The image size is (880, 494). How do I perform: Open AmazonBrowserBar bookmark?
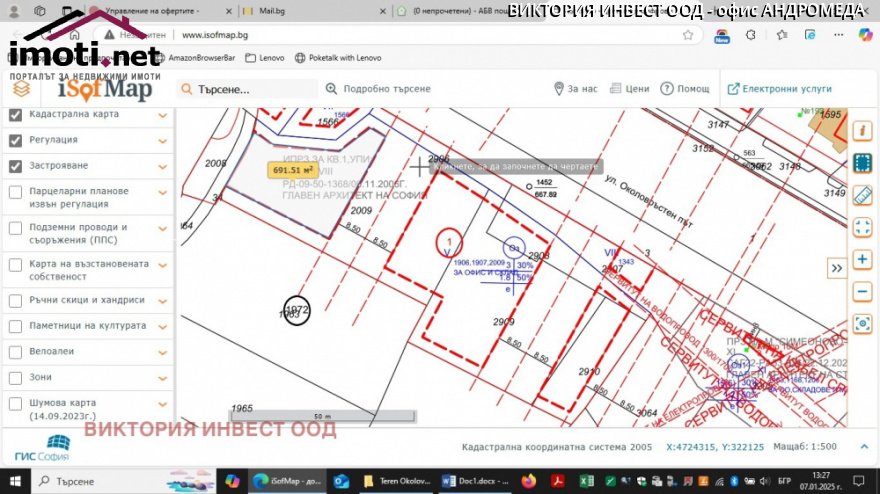(196, 58)
